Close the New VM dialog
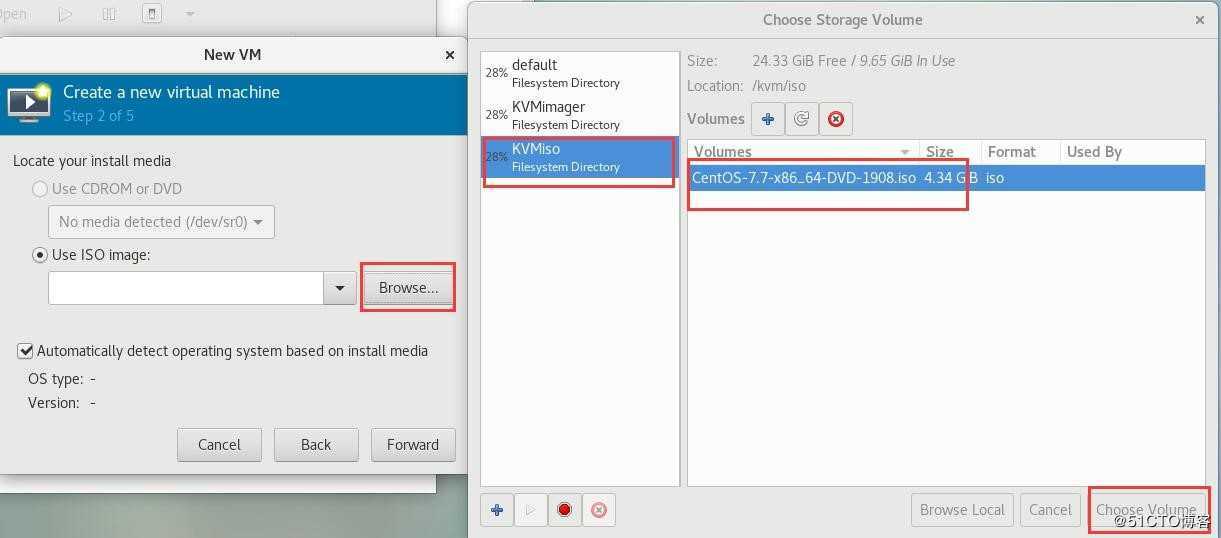The image size is (1221, 538). click(x=450, y=55)
